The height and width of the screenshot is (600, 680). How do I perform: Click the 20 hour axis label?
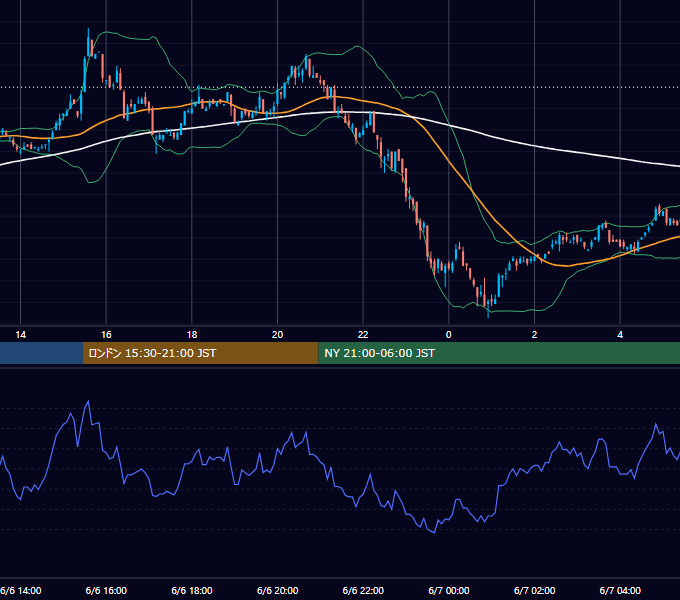[278, 335]
